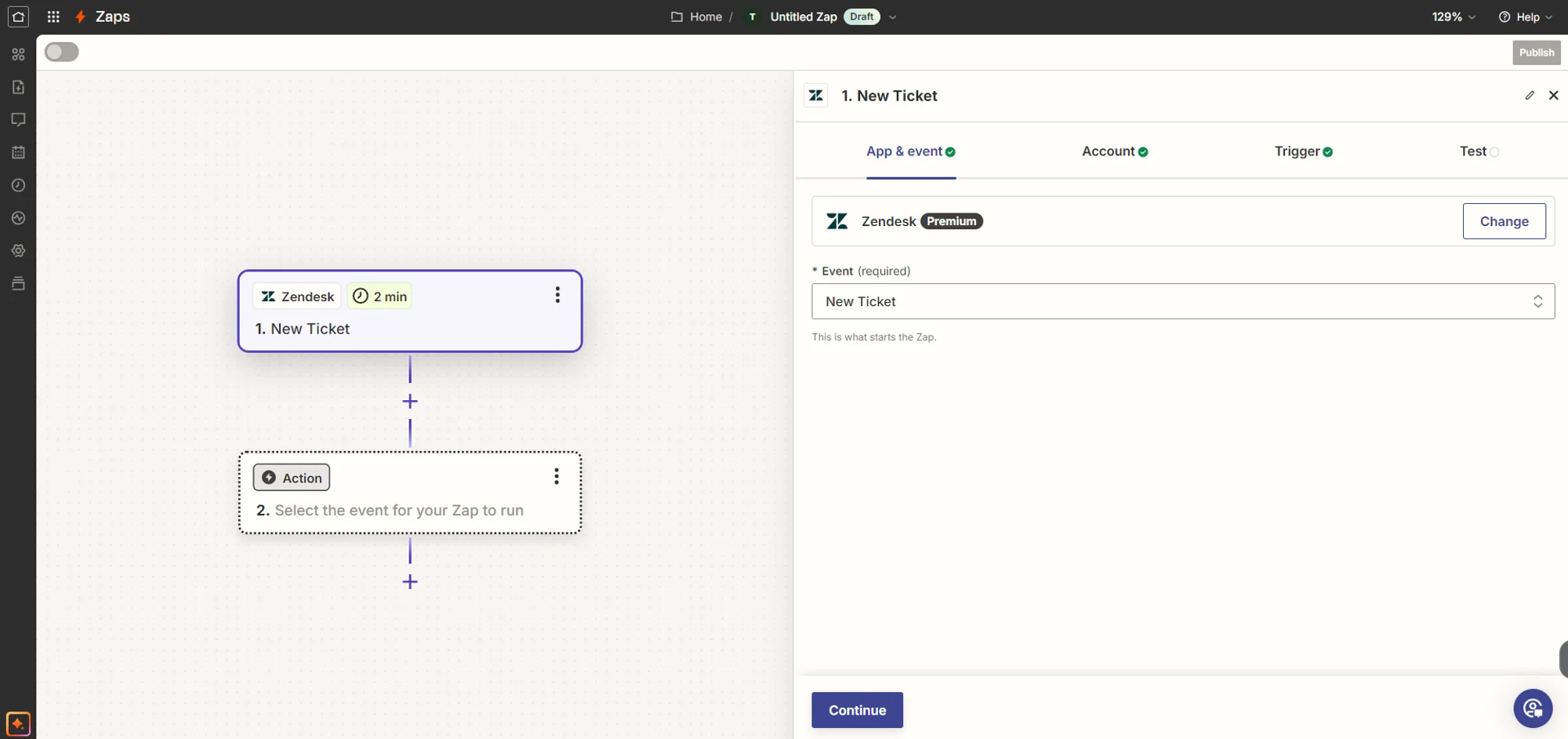Open the Action step three-dot menu
Image resolution: width=1568 pixels, height=739 pixels.
(x=557, y=476)
